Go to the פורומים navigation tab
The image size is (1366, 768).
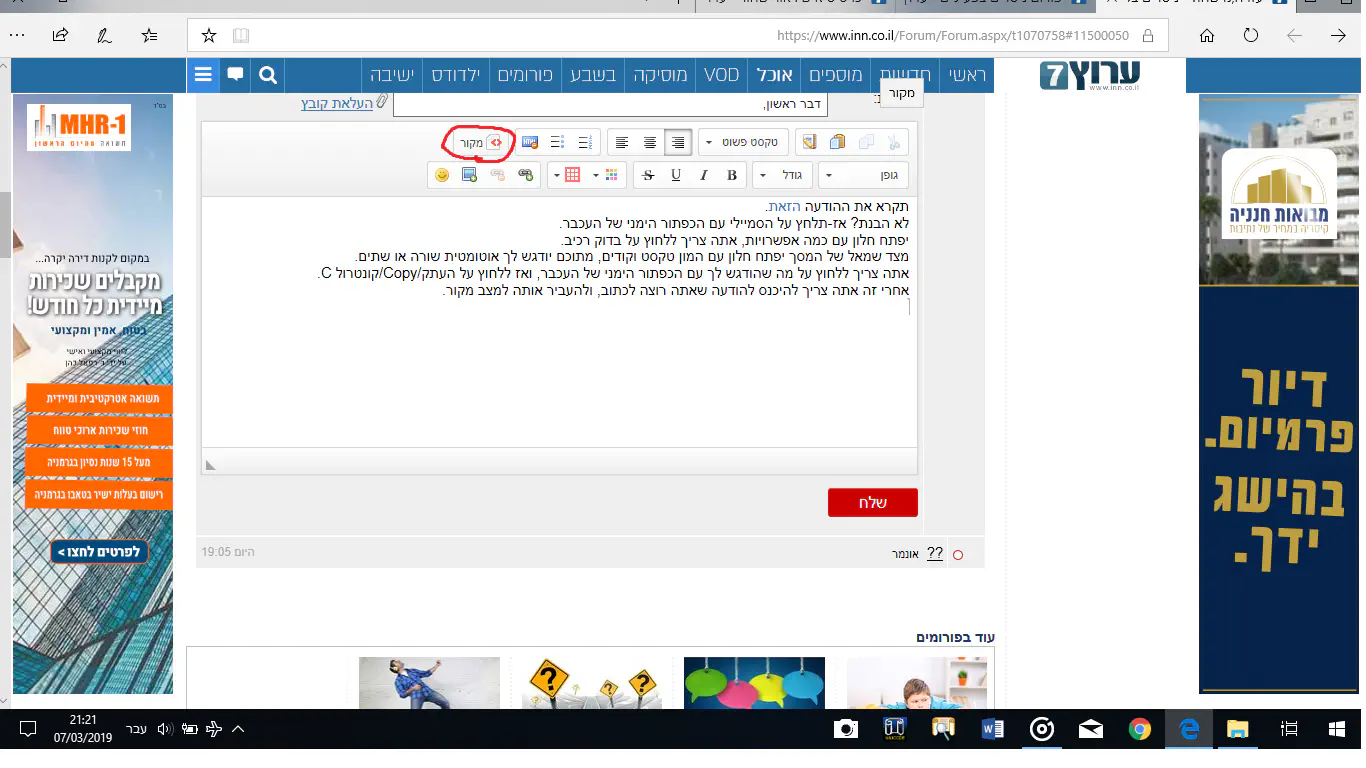525,75
